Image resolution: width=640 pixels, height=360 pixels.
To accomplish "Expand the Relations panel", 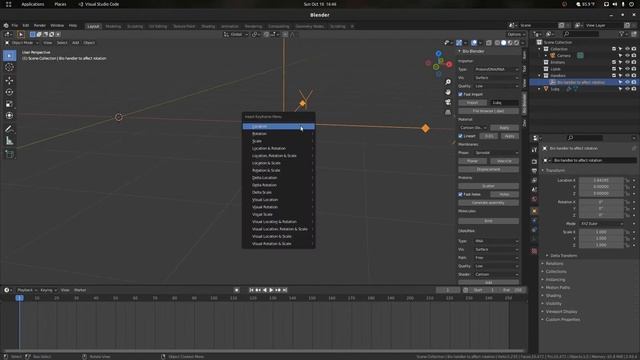I will pos(554,264).
